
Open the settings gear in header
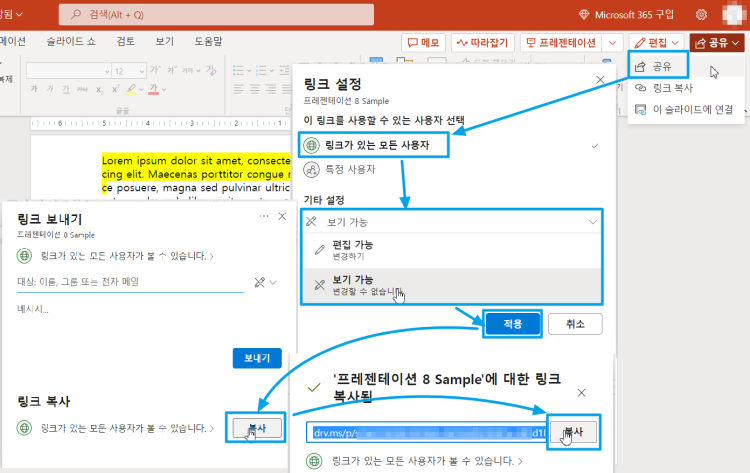[701, 15]
